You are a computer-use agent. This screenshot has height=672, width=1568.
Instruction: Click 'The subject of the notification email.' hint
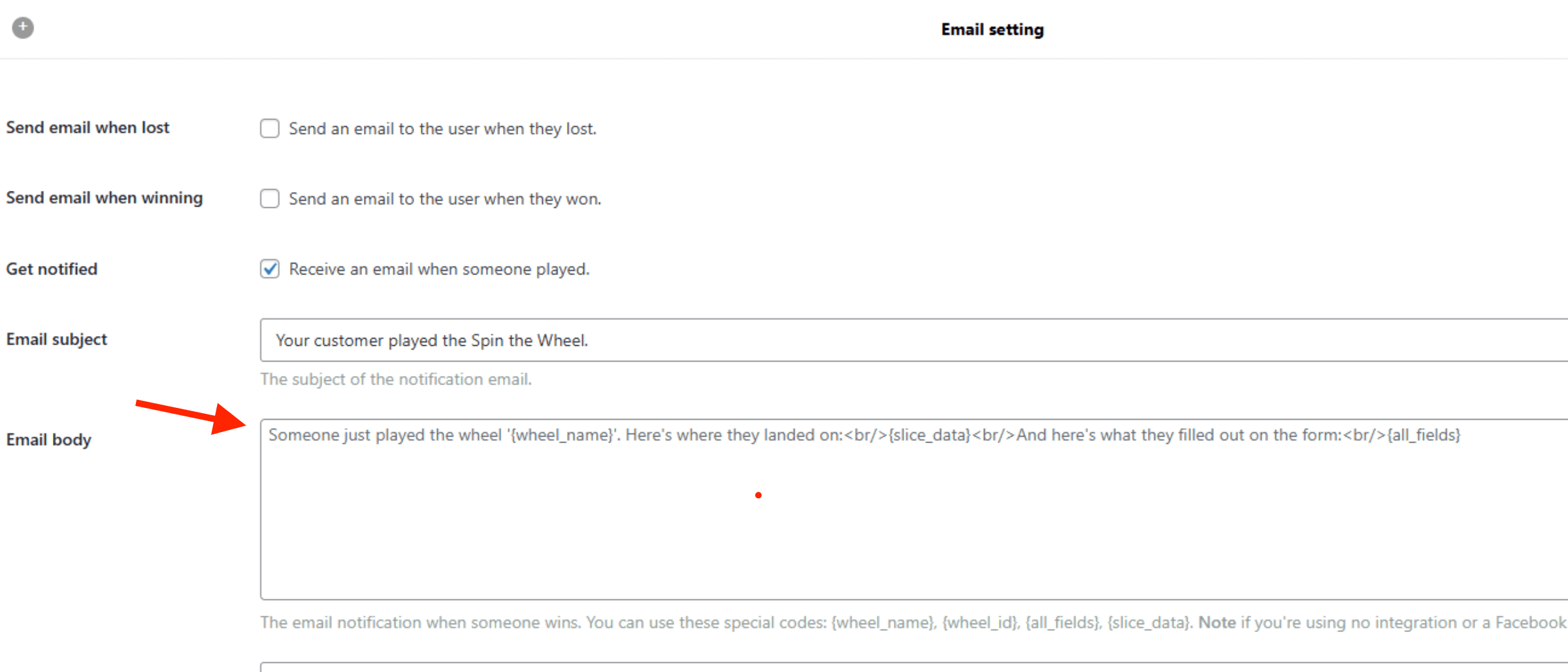click(x=396, y=379)
